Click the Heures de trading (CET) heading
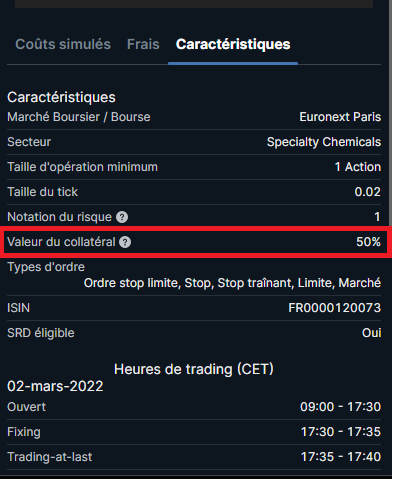This screenshot has height=479, width=393. [194, 369]
